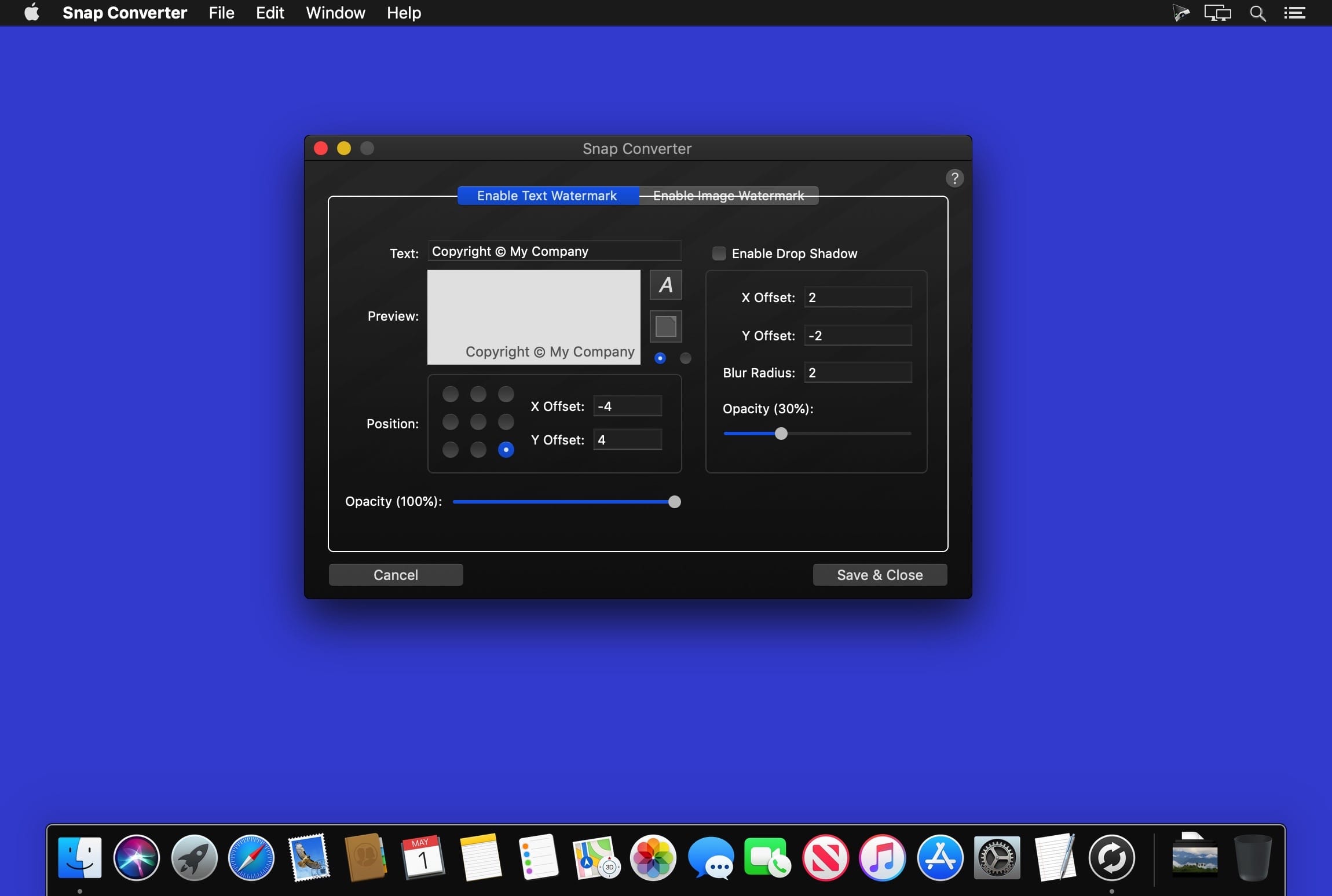Open iTunes music icon
The width and height of the screenshot is (1332, 896).
(882, 858)
